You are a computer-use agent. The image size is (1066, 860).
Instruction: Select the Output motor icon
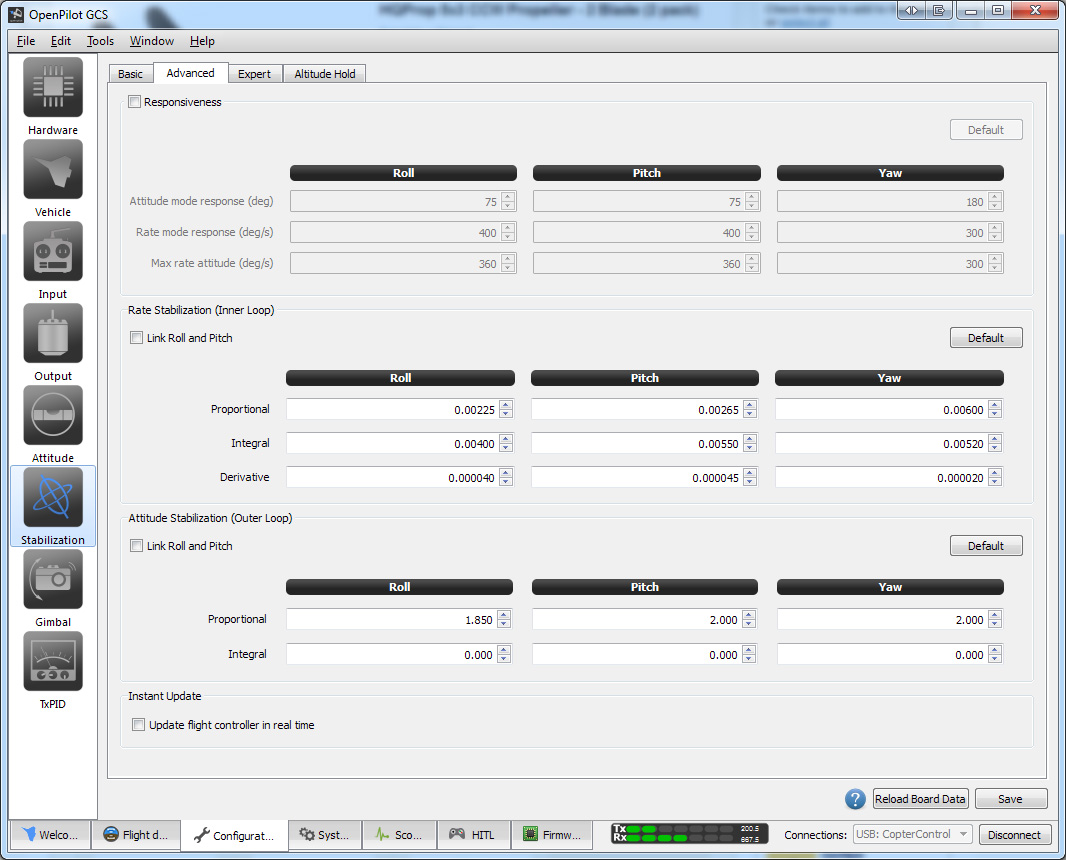53,334
